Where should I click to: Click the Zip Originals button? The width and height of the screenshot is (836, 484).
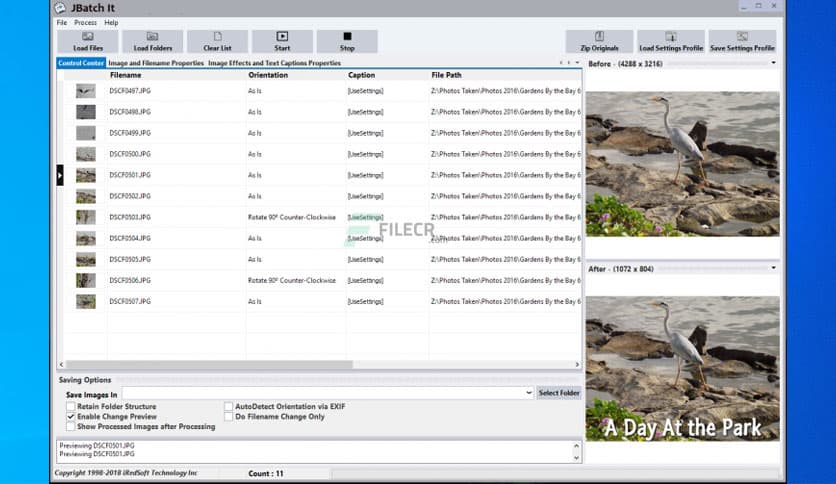point(599,42)
